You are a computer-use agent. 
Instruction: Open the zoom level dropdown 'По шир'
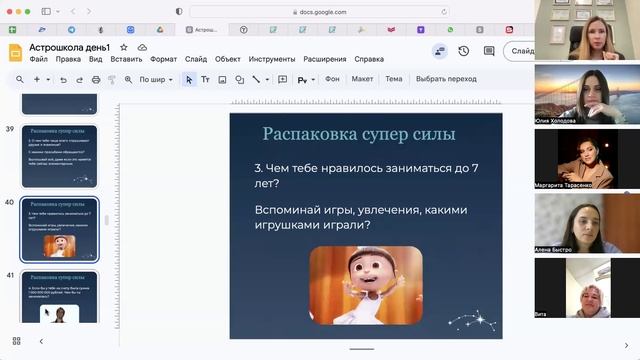(x=156, y=80)
